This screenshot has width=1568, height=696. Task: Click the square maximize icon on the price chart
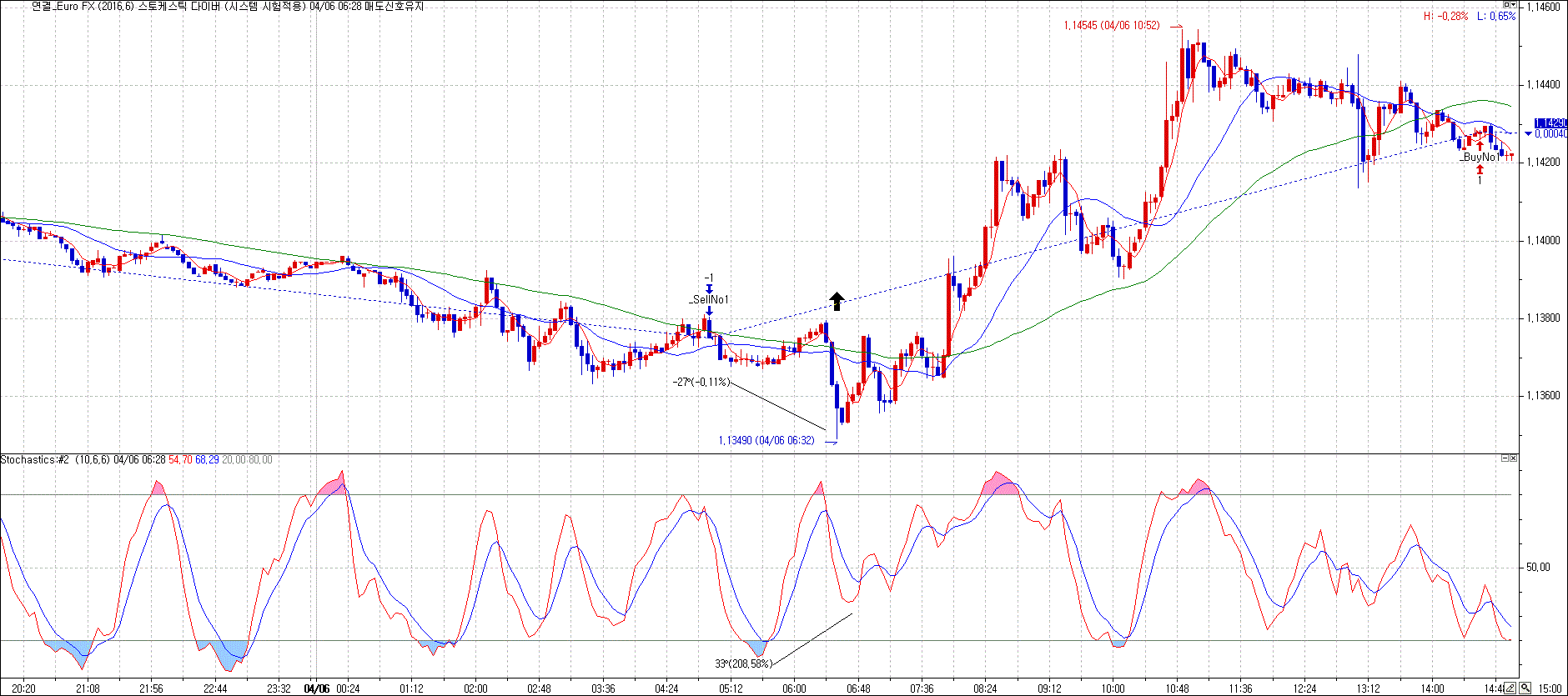[1506, 5]
